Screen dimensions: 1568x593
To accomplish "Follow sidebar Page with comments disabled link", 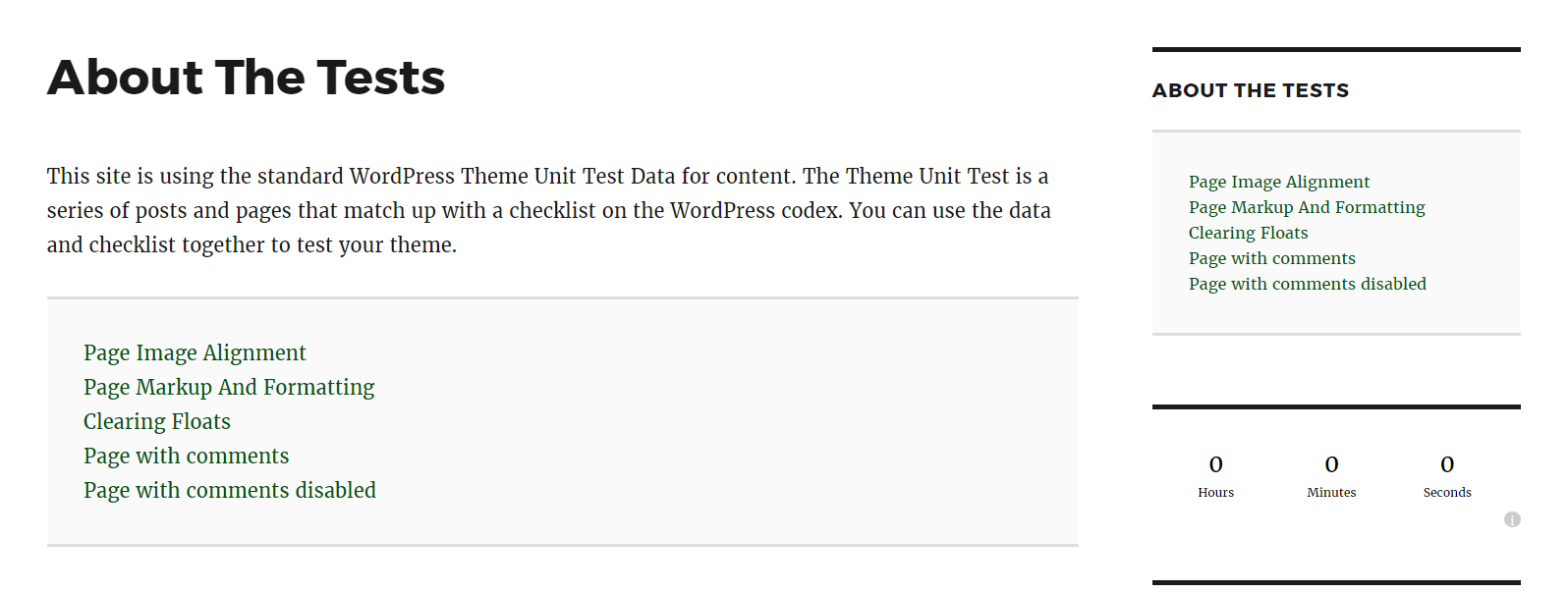I will pyautogui.click(x=1307, y=284).
